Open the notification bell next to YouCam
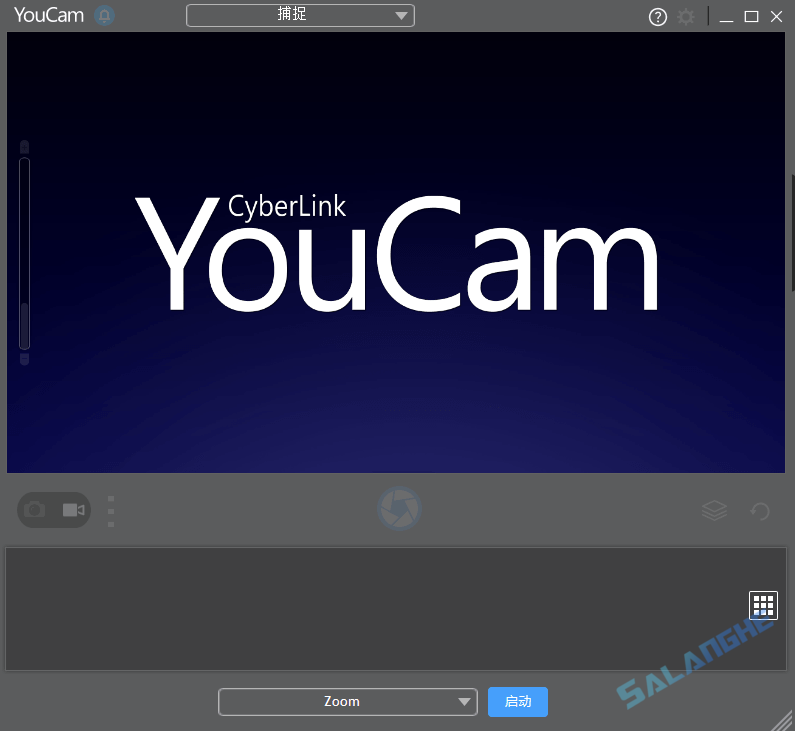Image resolution: width=795 pixels, height=731 pixels. click(x=104, y=16)
